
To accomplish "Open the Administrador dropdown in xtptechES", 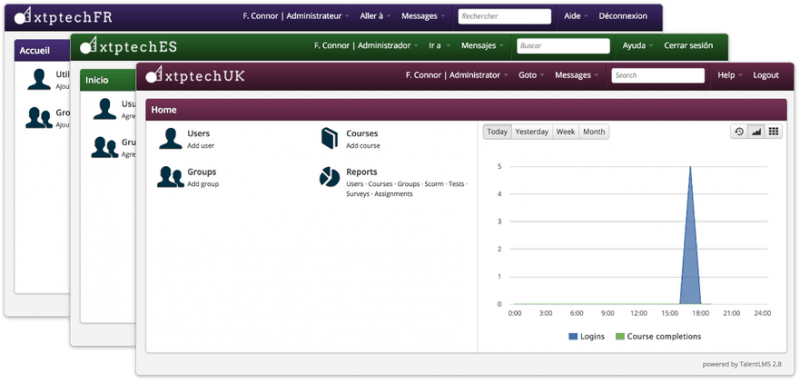I will (366, 45).
